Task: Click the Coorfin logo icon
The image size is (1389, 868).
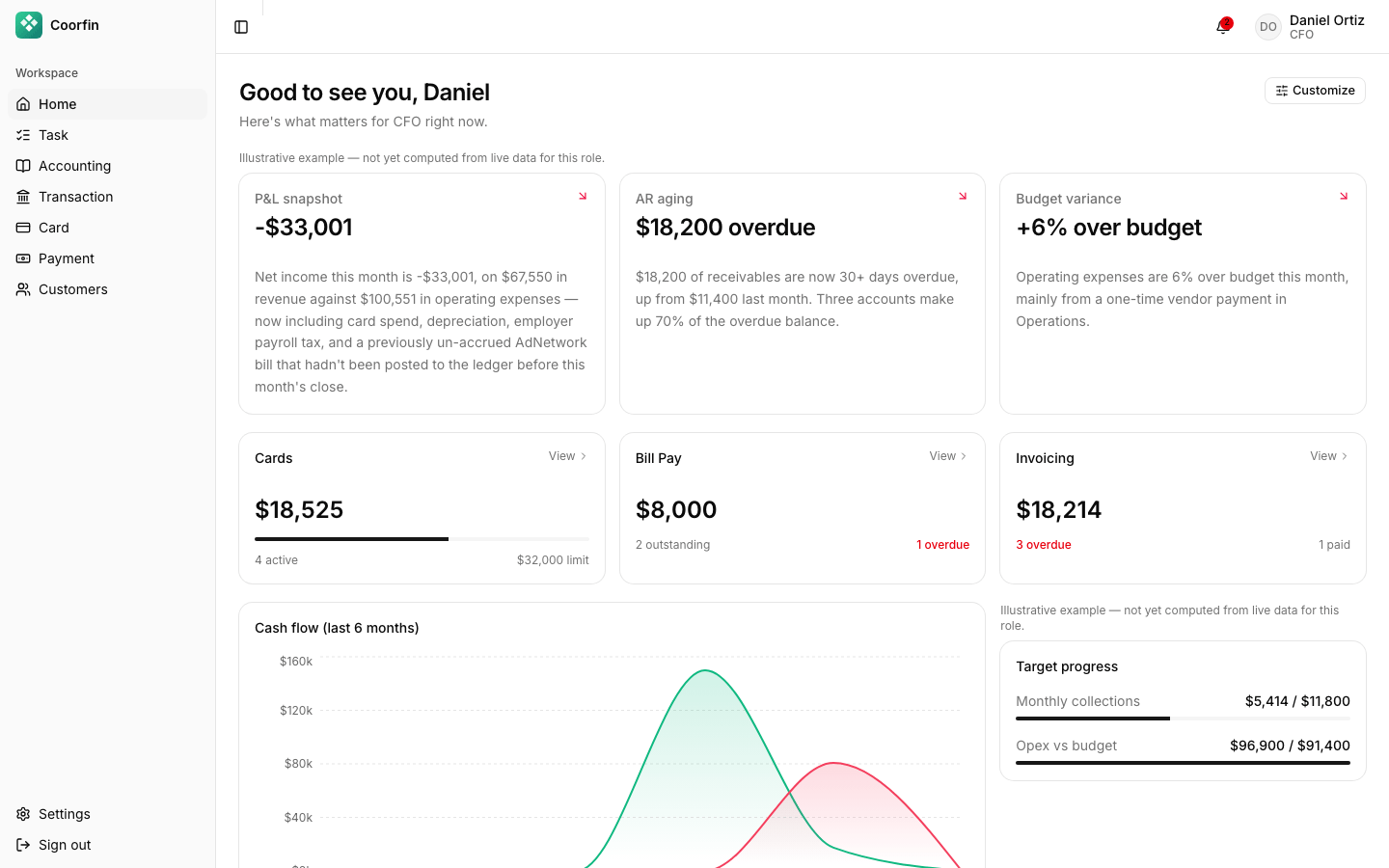Action: [x=29, y=25]
